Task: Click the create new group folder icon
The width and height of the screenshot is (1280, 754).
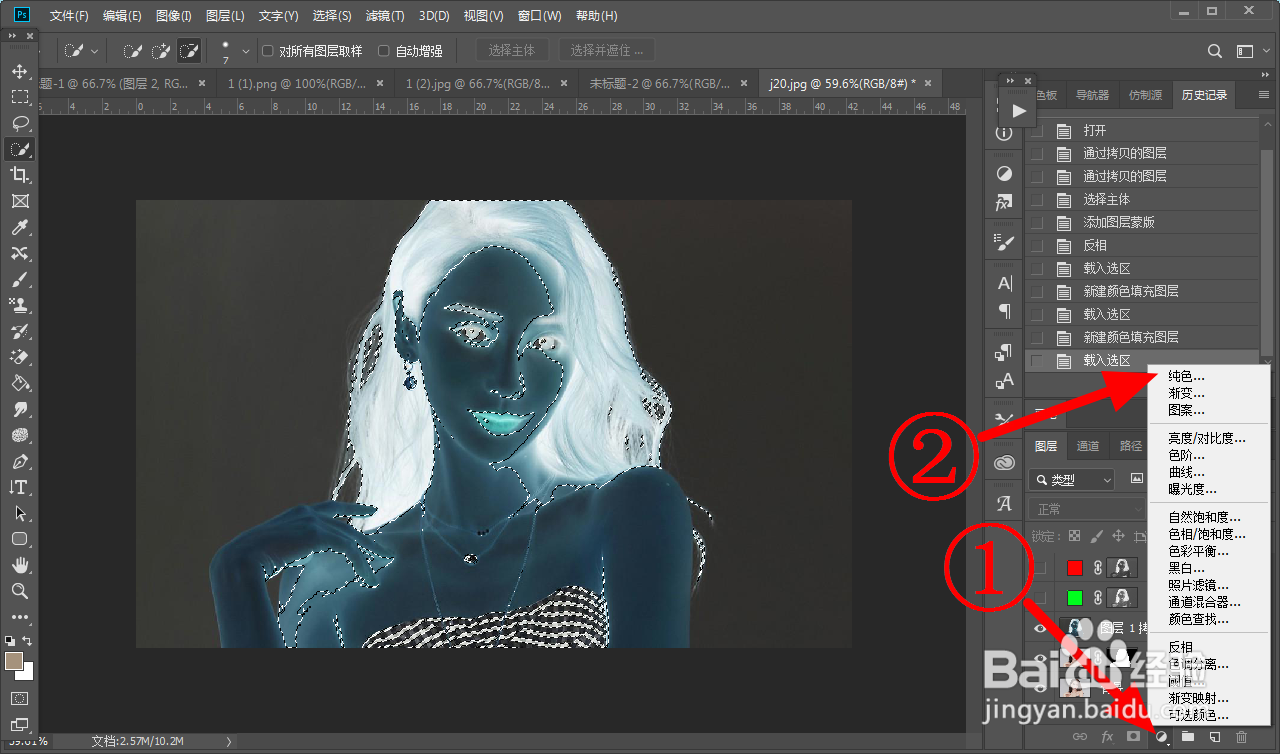Action: pos(1187,737)
